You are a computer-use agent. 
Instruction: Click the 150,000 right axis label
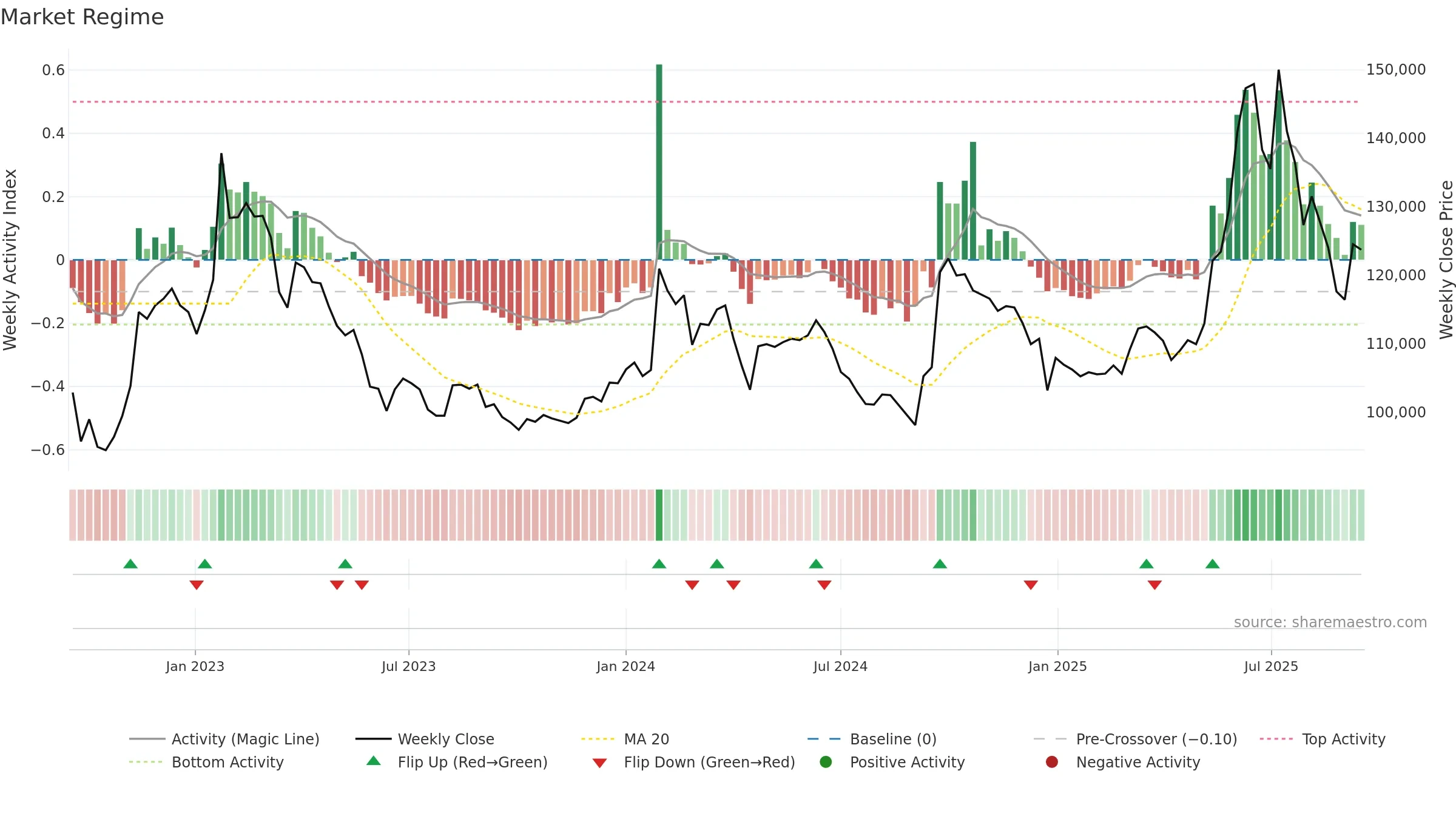tap(1396, 70)
